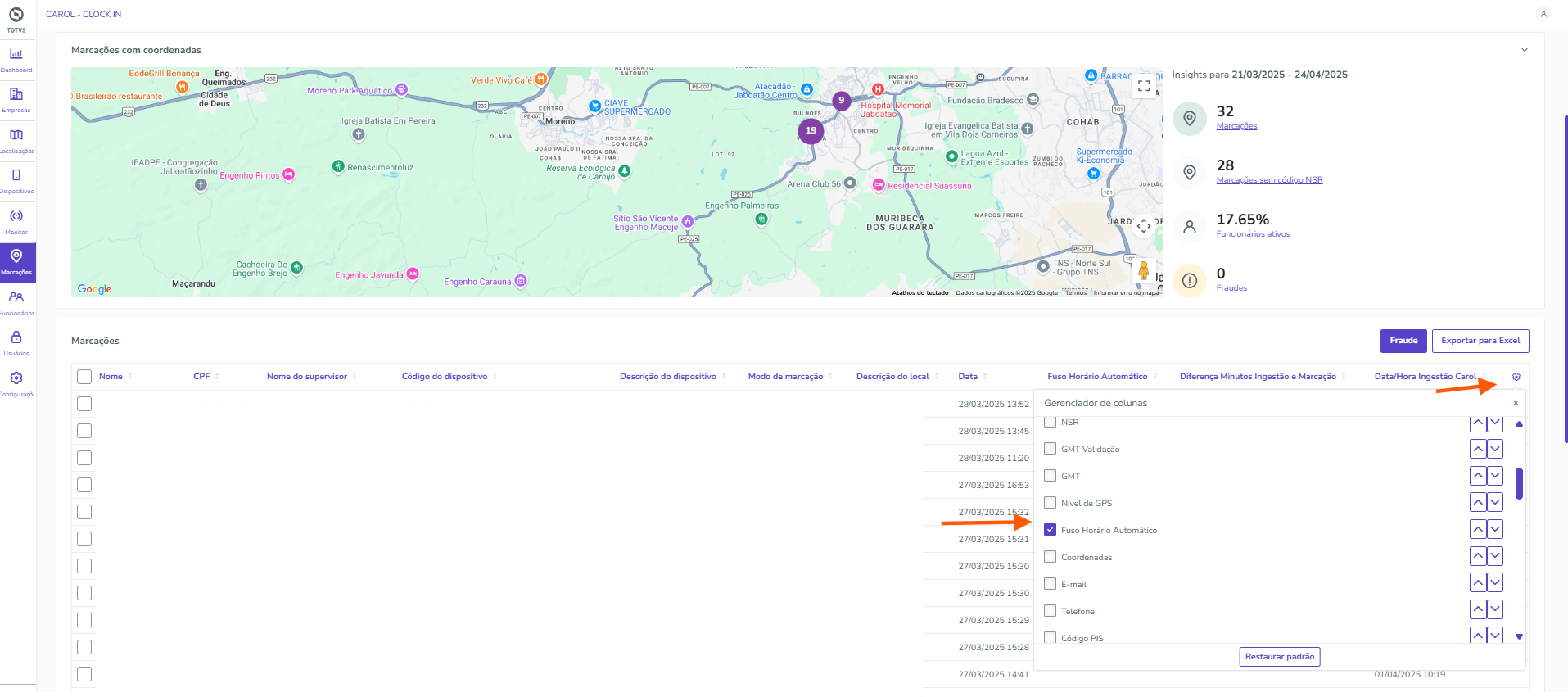Select Marcações in the sidebar
The width and height of the screenshot is (1568, 697).
16,262
